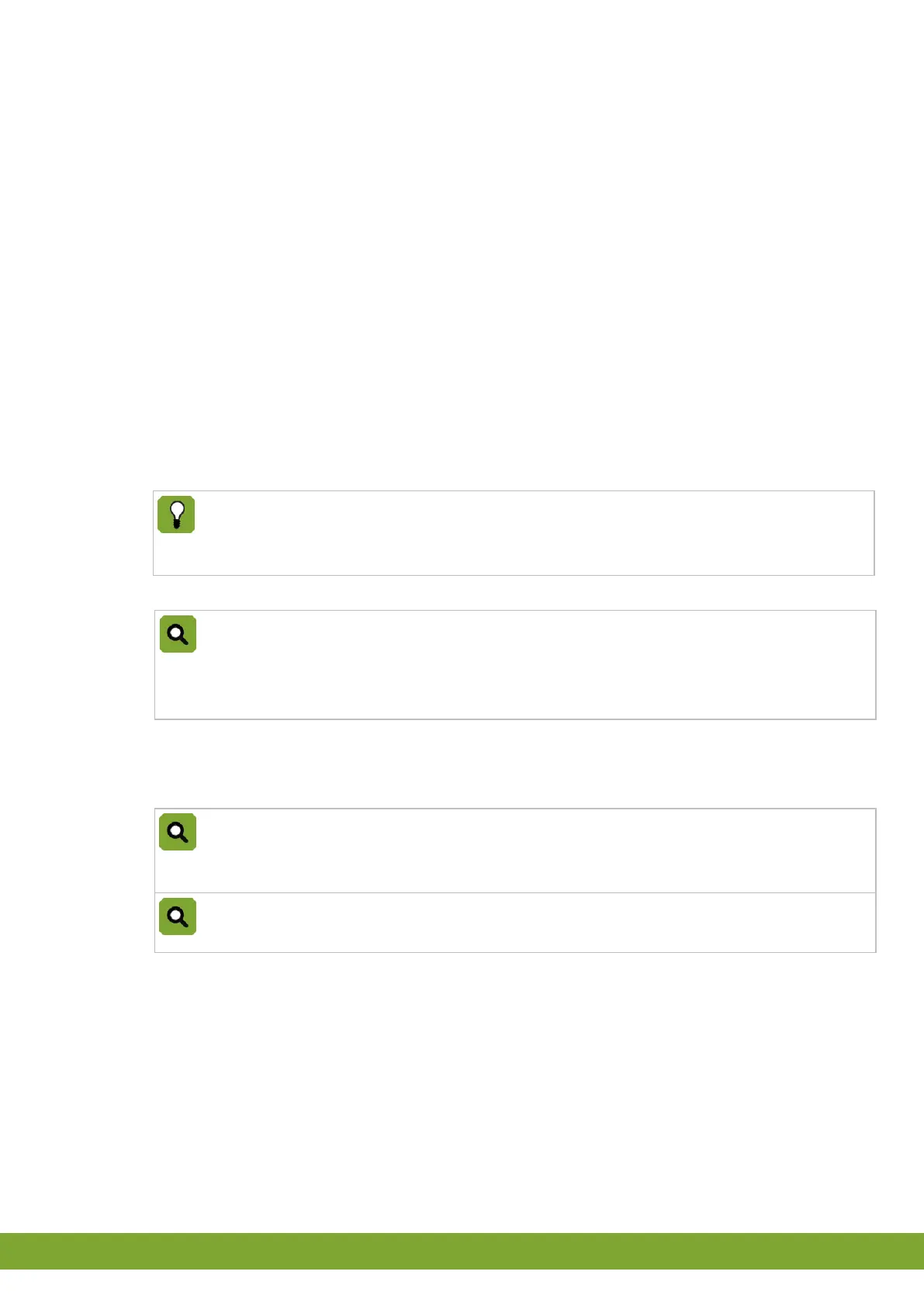Click the blank page area above the lightbulb box

(462, 244)
